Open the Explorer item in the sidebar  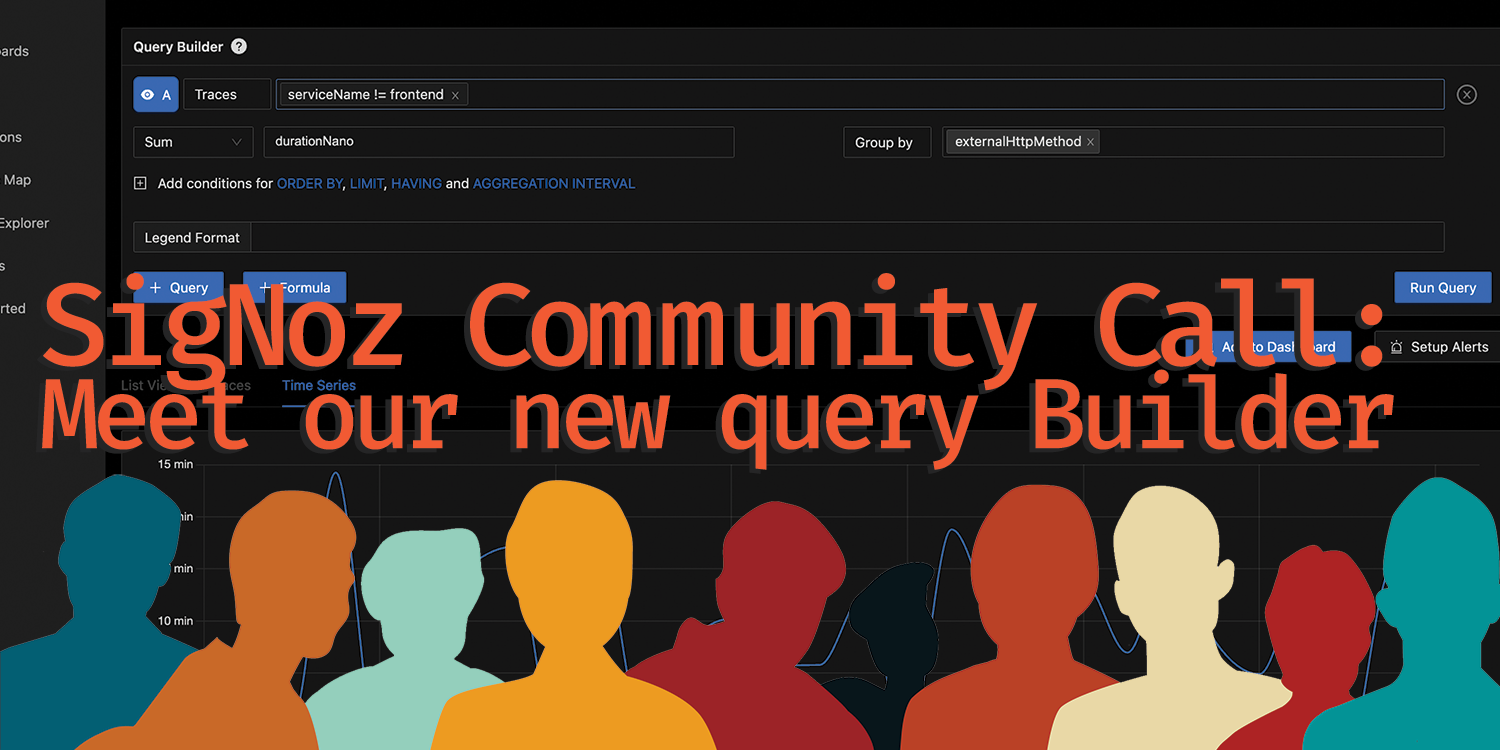click(24, 223)
